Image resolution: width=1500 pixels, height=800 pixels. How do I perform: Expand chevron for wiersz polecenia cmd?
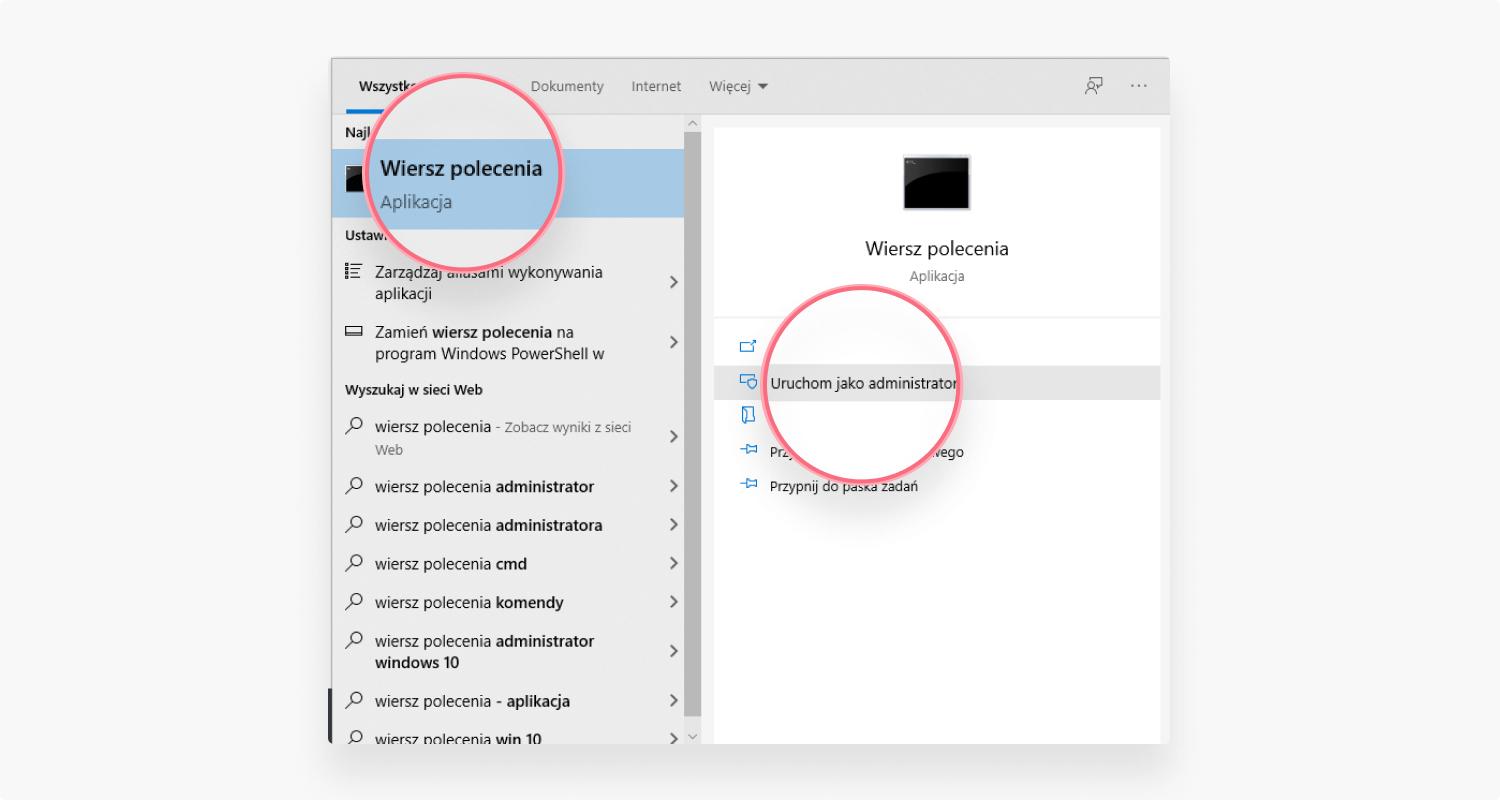[673, 564]
